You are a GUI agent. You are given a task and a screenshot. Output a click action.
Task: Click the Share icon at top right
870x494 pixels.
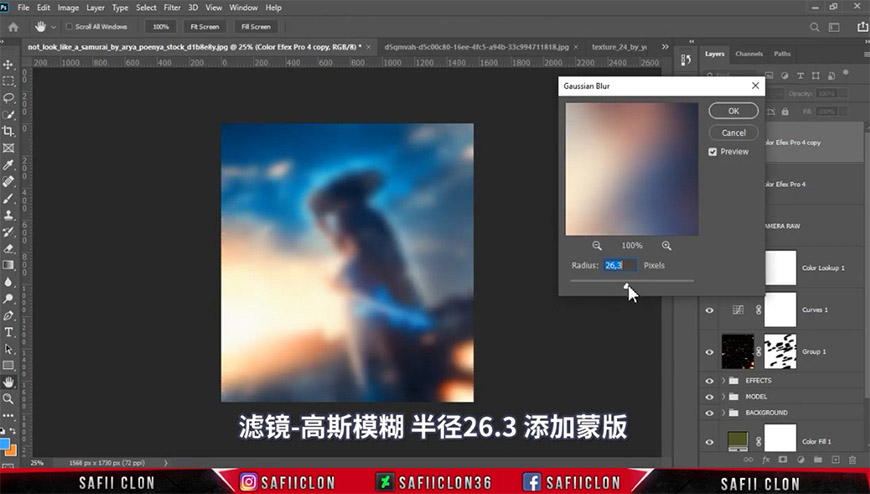863,27
